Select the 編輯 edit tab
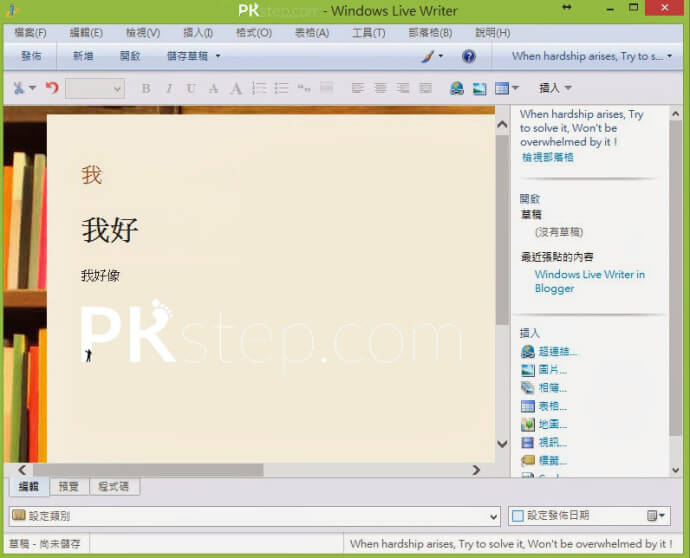Screen dimensions: 690x558 (x=29, y=486)
